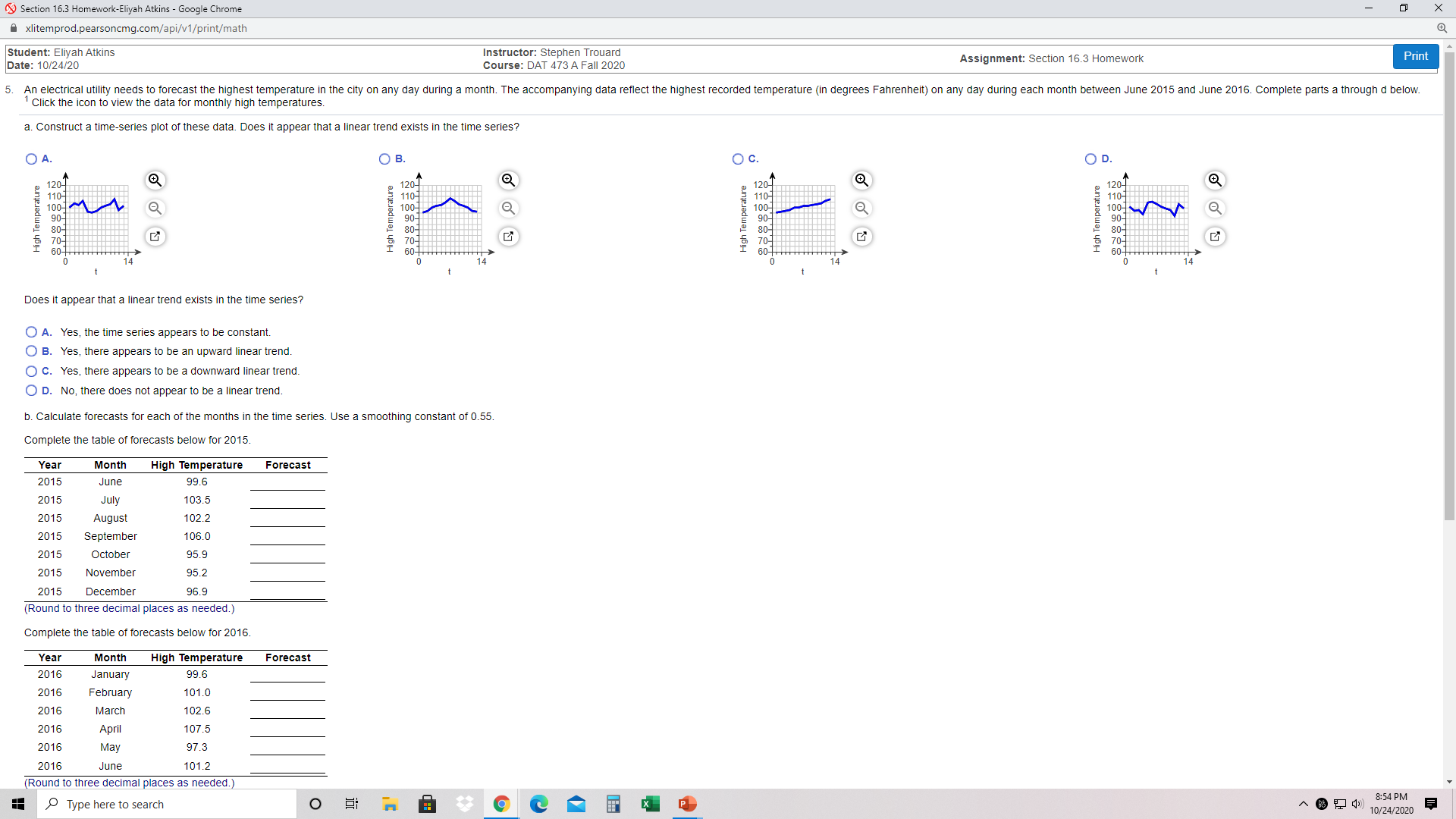This screenshot has height=819, width=1456.
Task: Choose 'No, there does not appear' answer D
Action: pyautogui.click(x=31, y=391)
